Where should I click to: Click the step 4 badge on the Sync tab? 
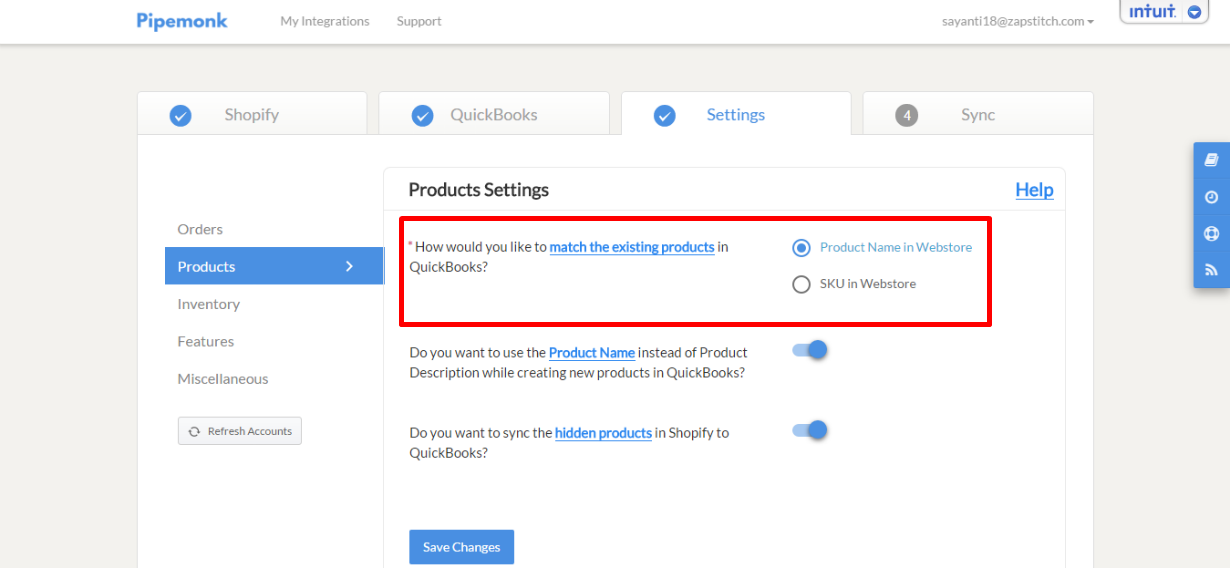coord(906,116)
